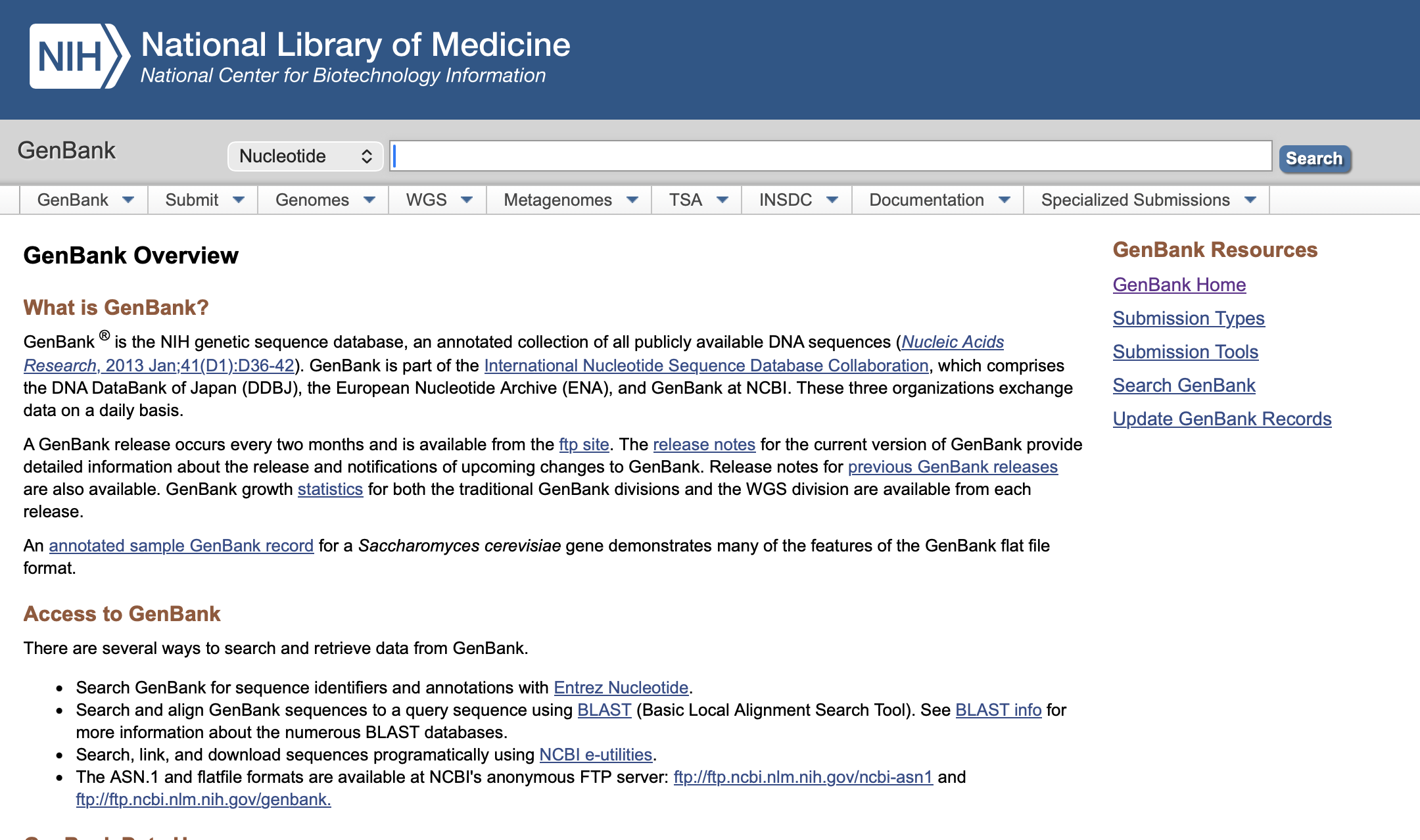
Task: Open the Nucleic Acids Research citation link
Action: coord(953,342)
